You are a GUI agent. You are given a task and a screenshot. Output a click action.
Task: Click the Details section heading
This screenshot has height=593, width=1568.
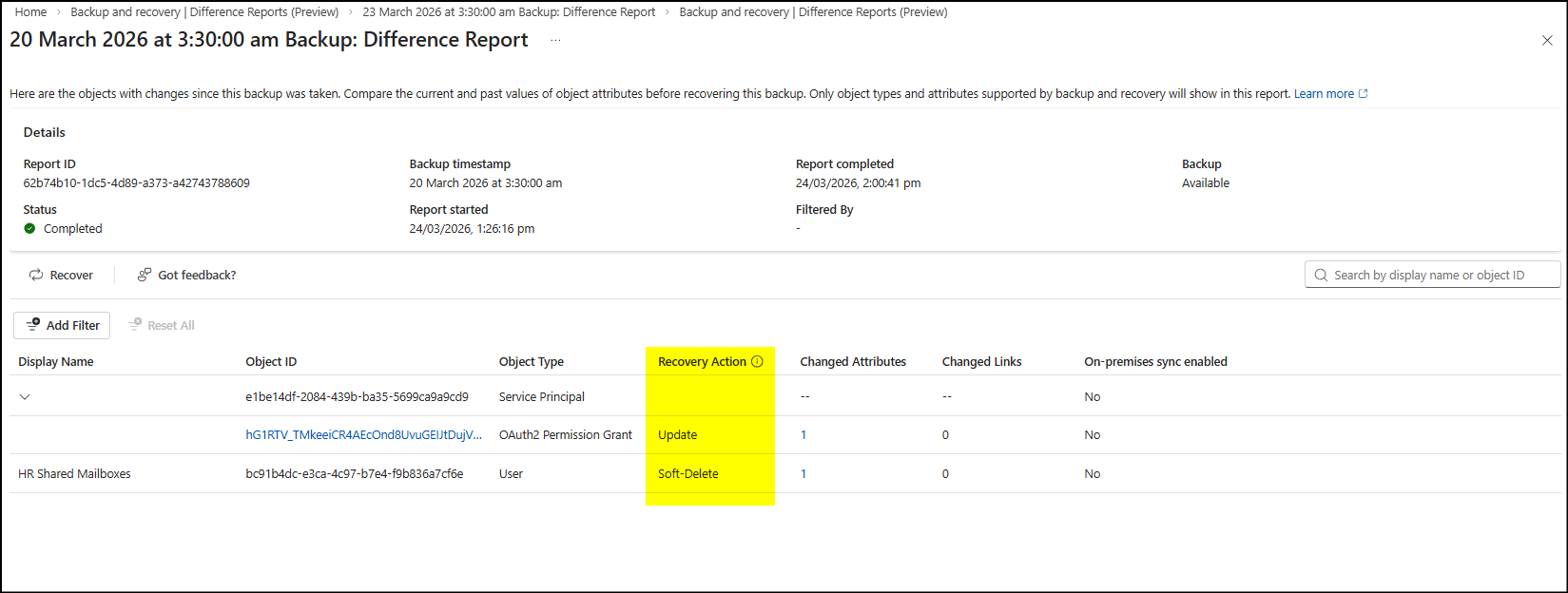(44, 132)
